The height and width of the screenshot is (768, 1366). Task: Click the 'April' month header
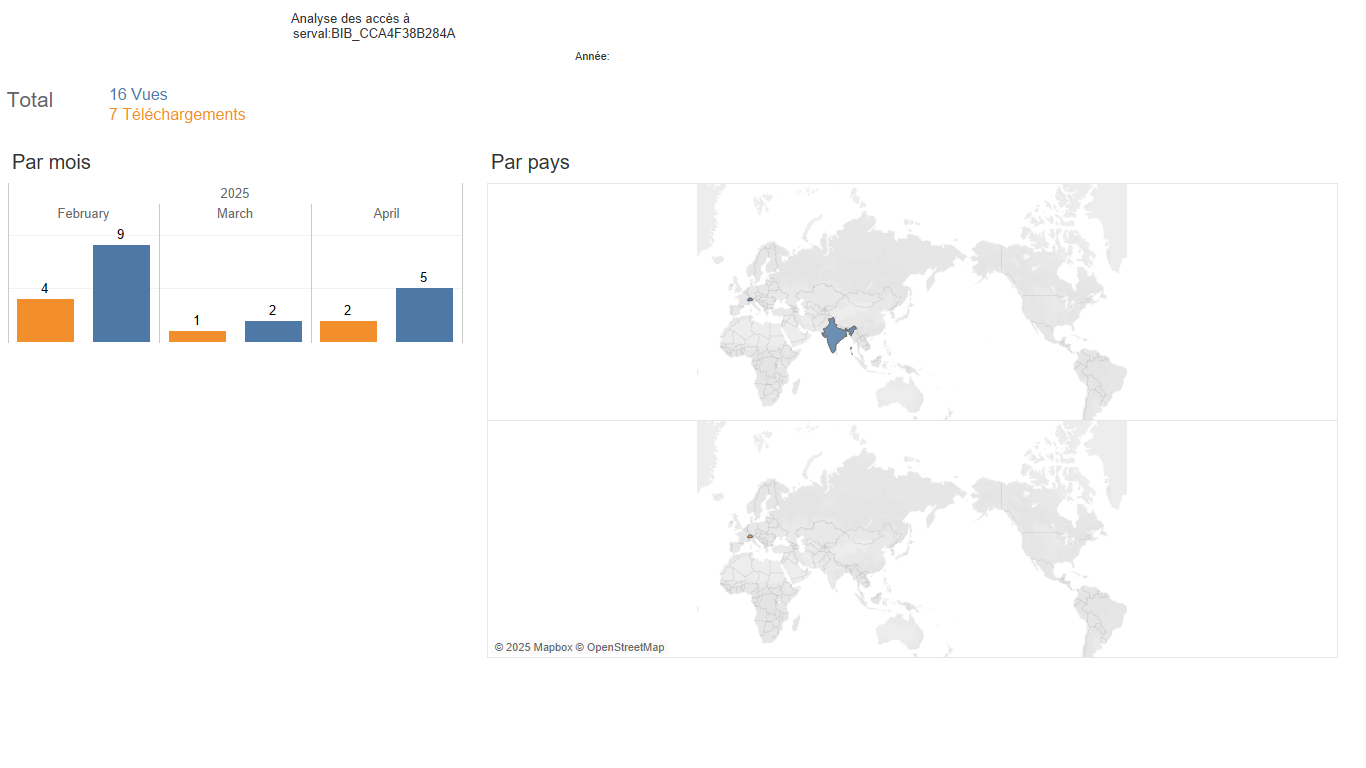click(386, 214)
